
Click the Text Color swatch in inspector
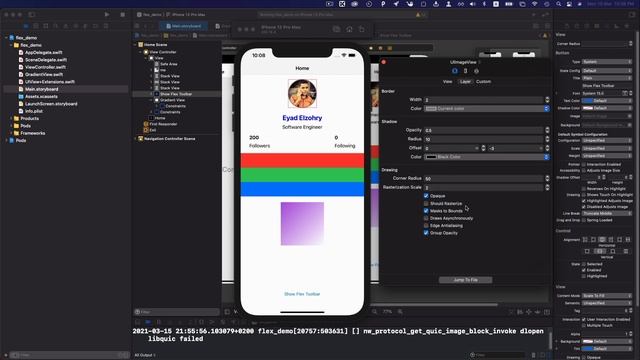click(588, 100)
